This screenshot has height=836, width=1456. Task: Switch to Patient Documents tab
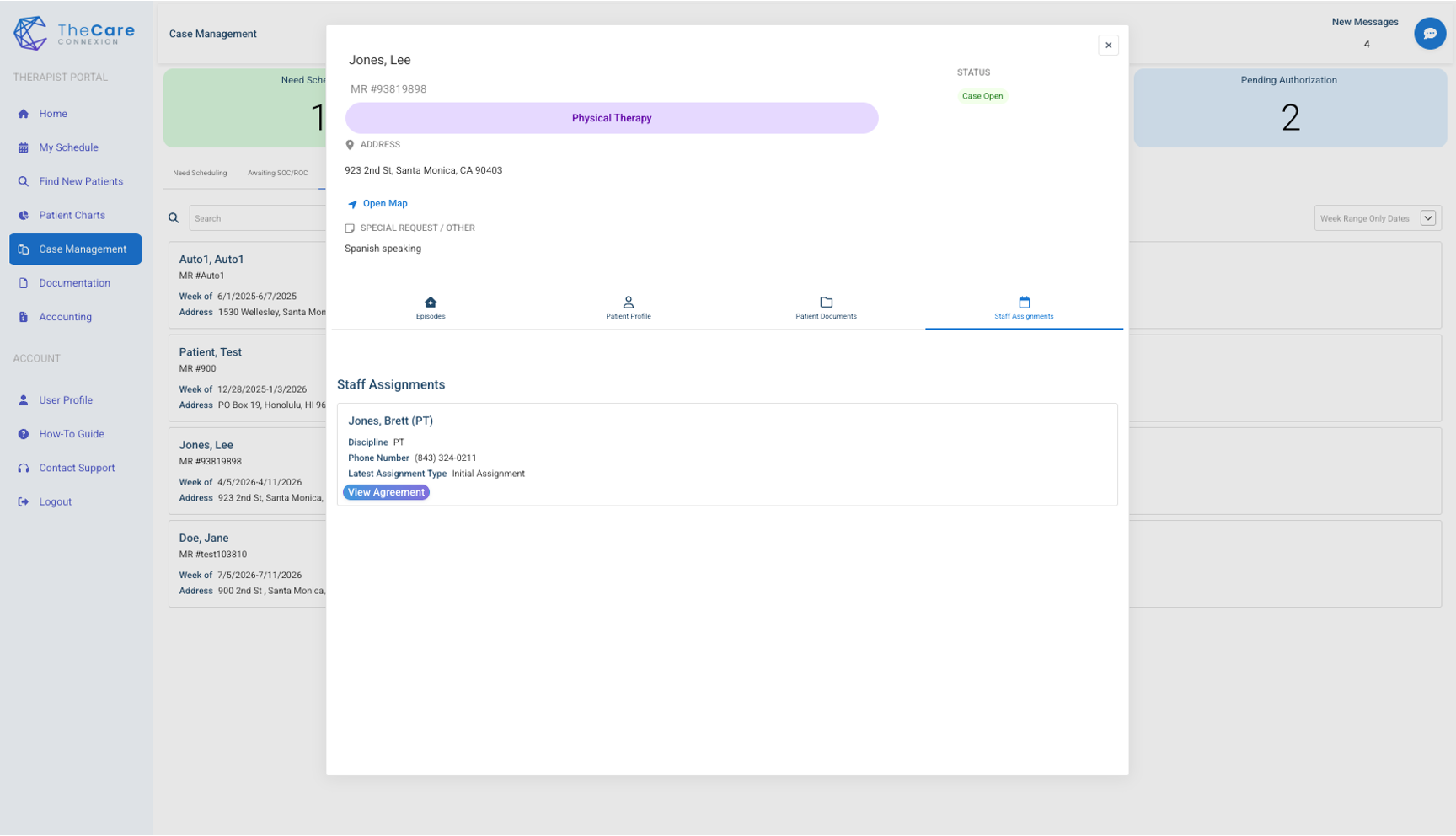pos(827,308)
